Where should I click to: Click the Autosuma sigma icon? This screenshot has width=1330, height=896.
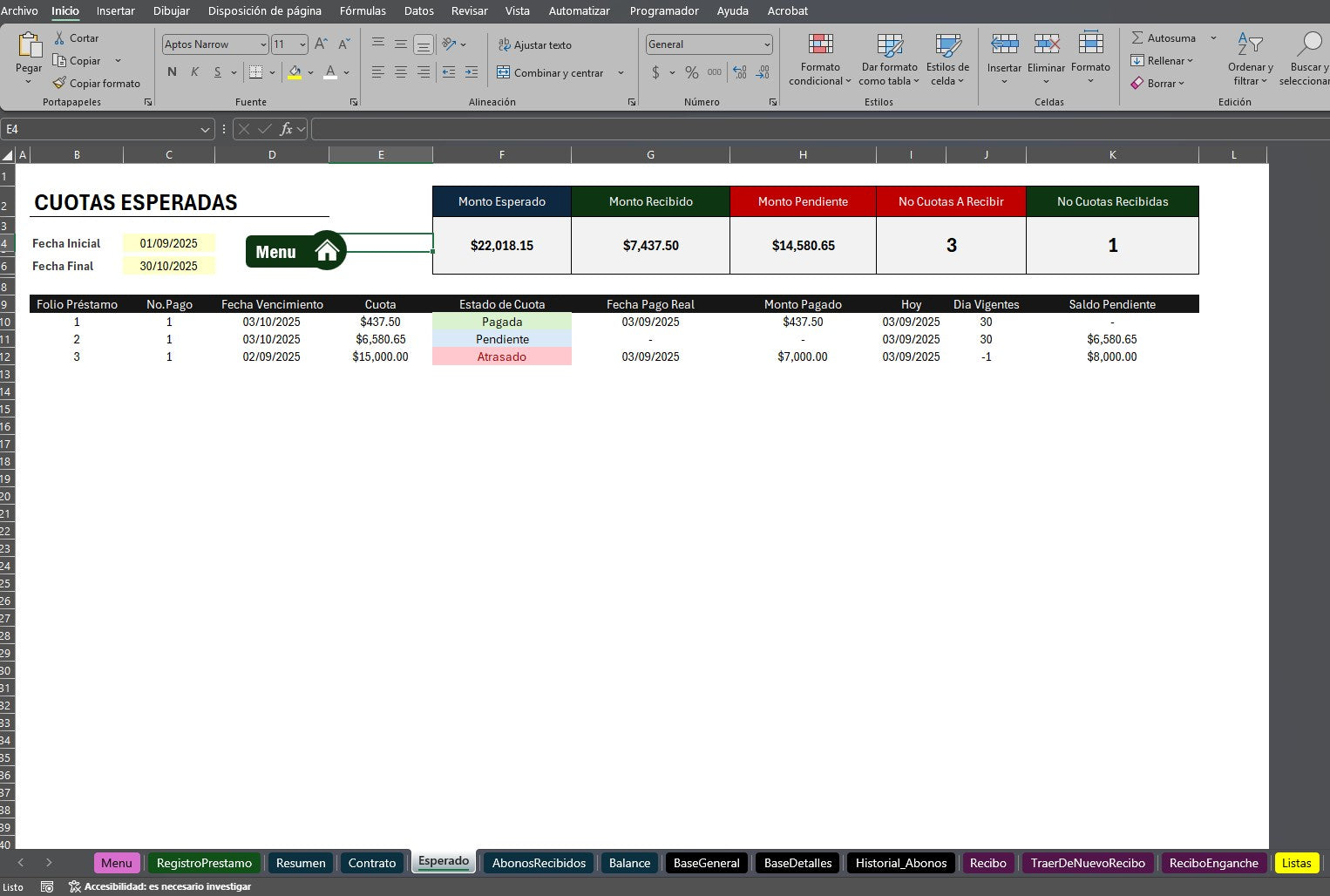coord(1137,38)
